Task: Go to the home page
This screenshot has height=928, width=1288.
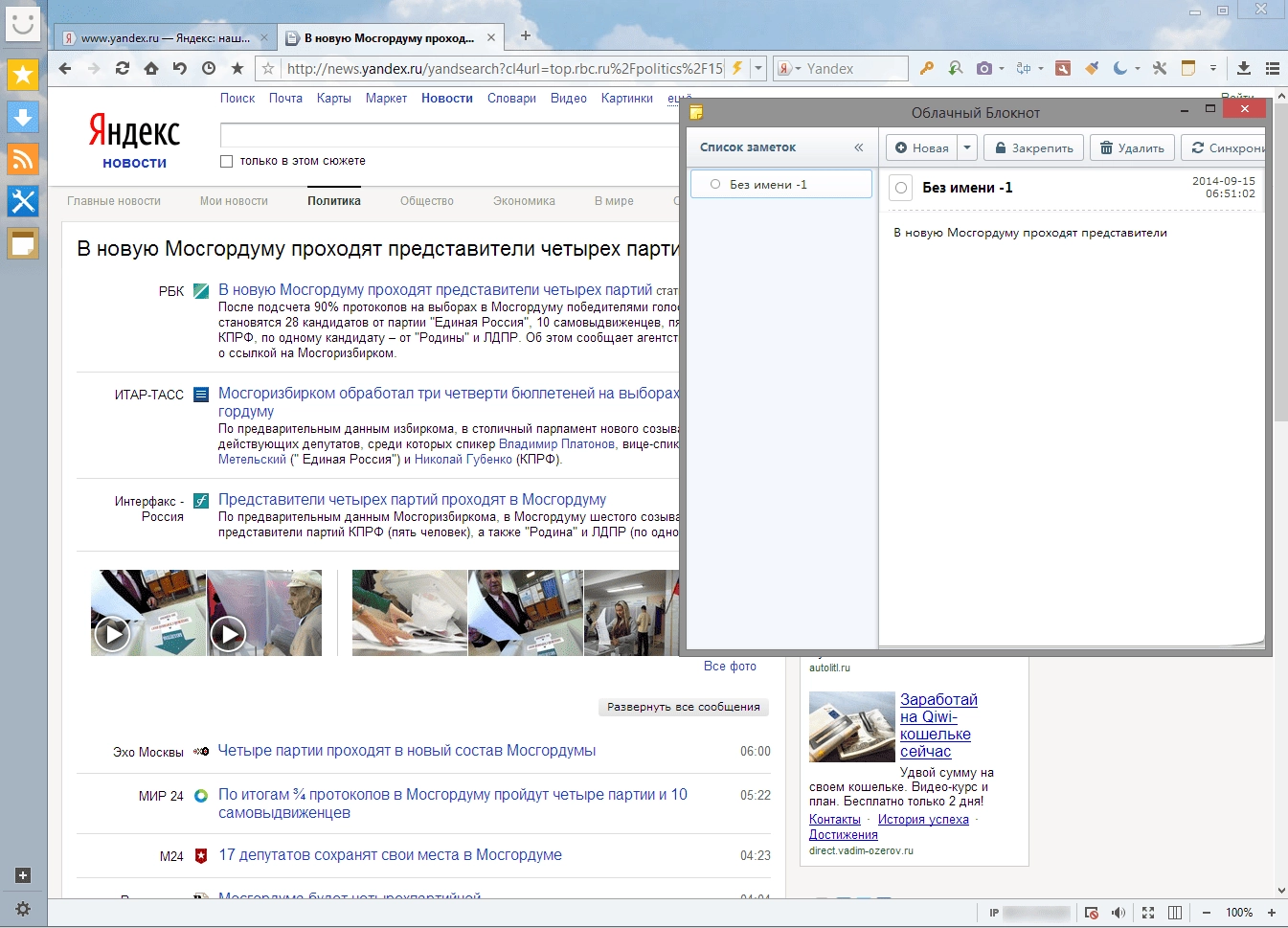Action: 151,68
